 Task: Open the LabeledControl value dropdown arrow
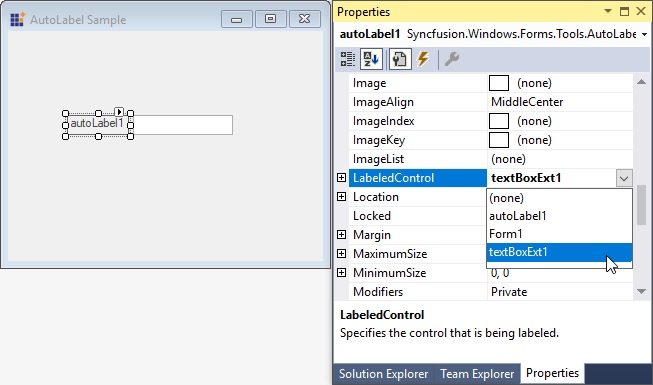click(x=623, y=178)
